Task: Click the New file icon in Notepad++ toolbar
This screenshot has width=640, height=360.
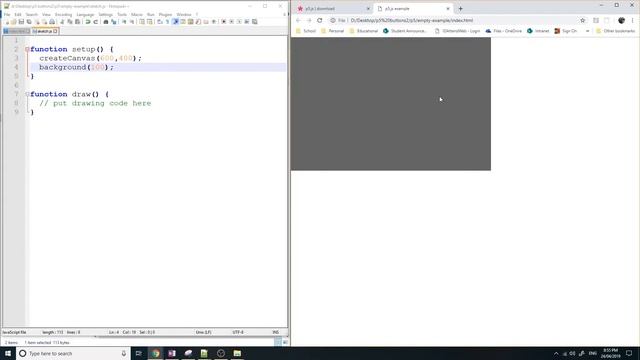Action: [7, 22]
